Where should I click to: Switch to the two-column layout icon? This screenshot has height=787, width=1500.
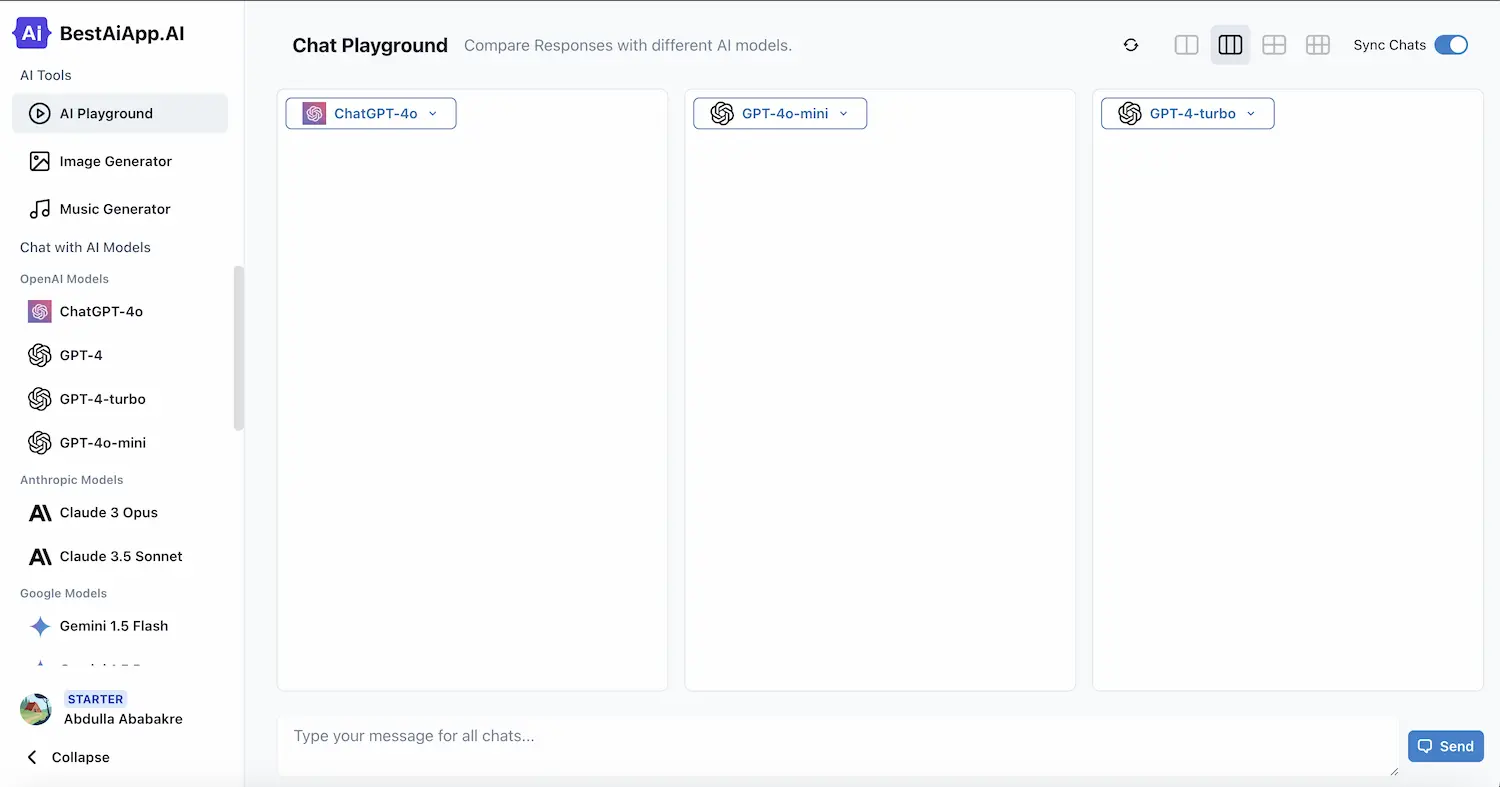[1186, 45]
